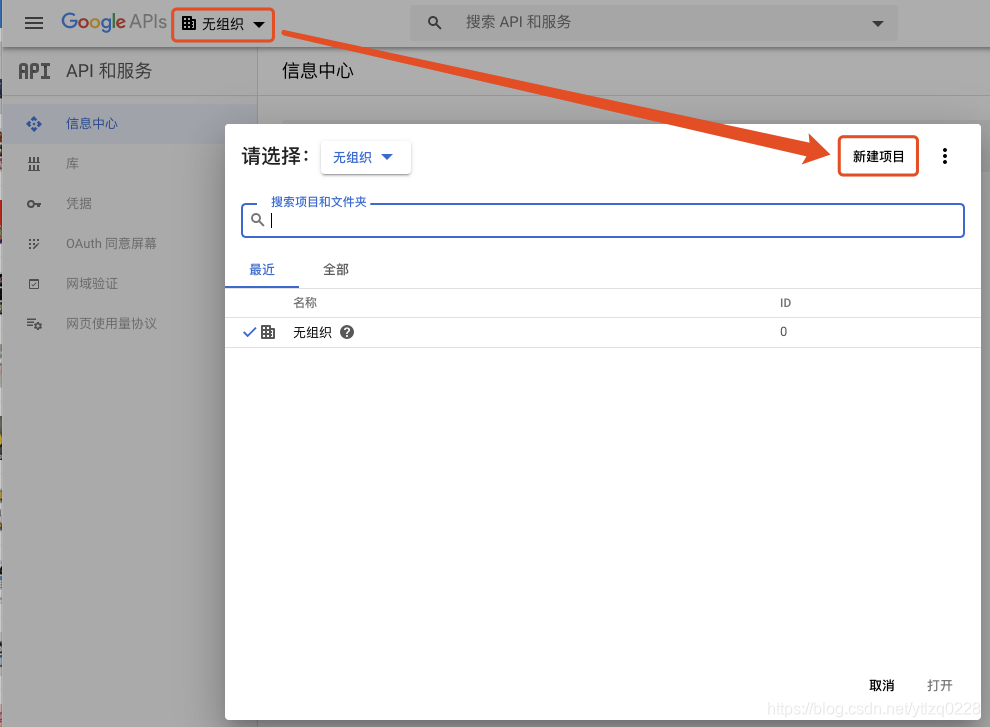Screen dimensions: 990x727
Task: Click the 新建项目 button
Action: (878, 156)
